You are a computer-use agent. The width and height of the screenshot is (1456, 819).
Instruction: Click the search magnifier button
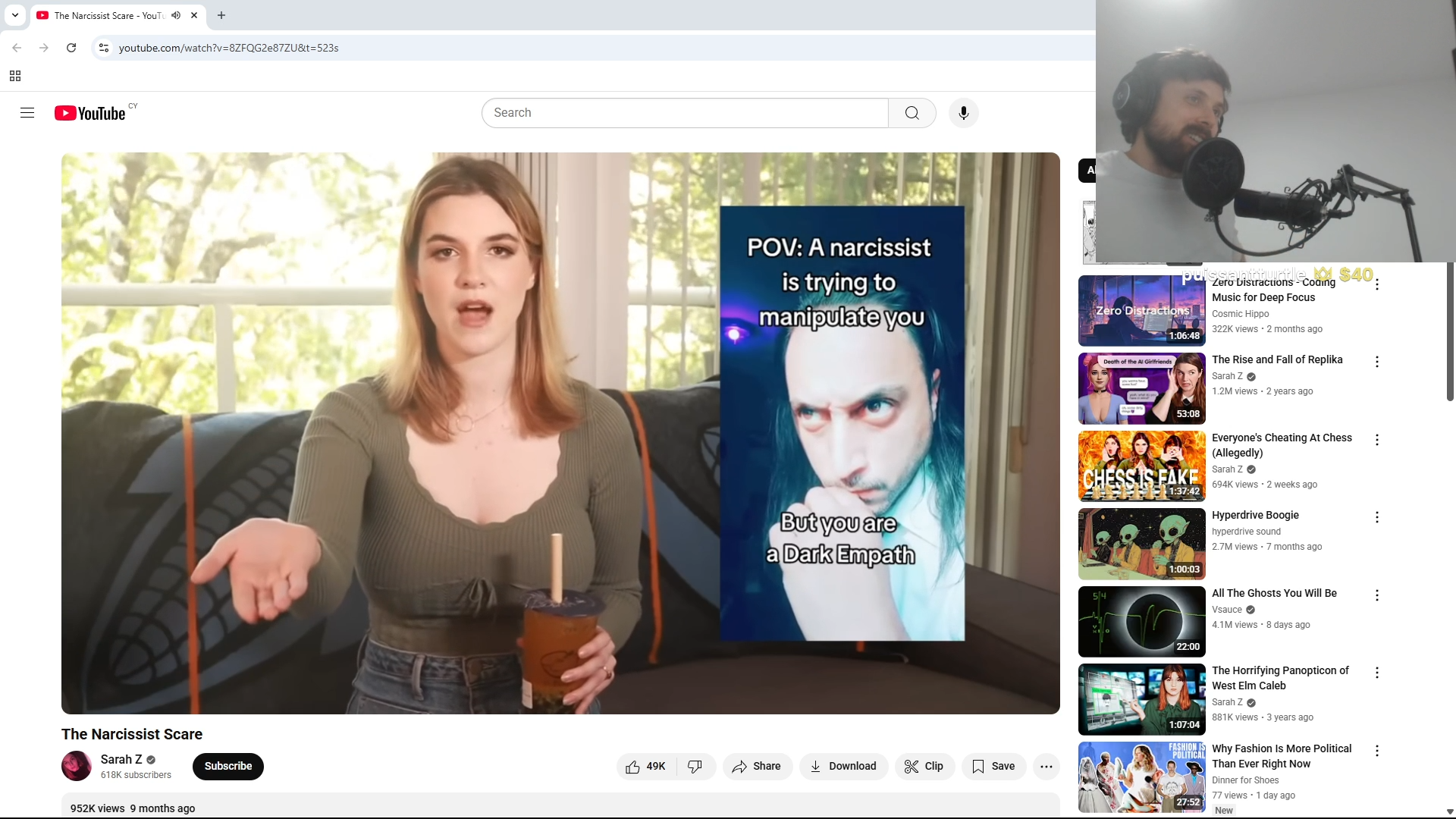pos(912,113)
